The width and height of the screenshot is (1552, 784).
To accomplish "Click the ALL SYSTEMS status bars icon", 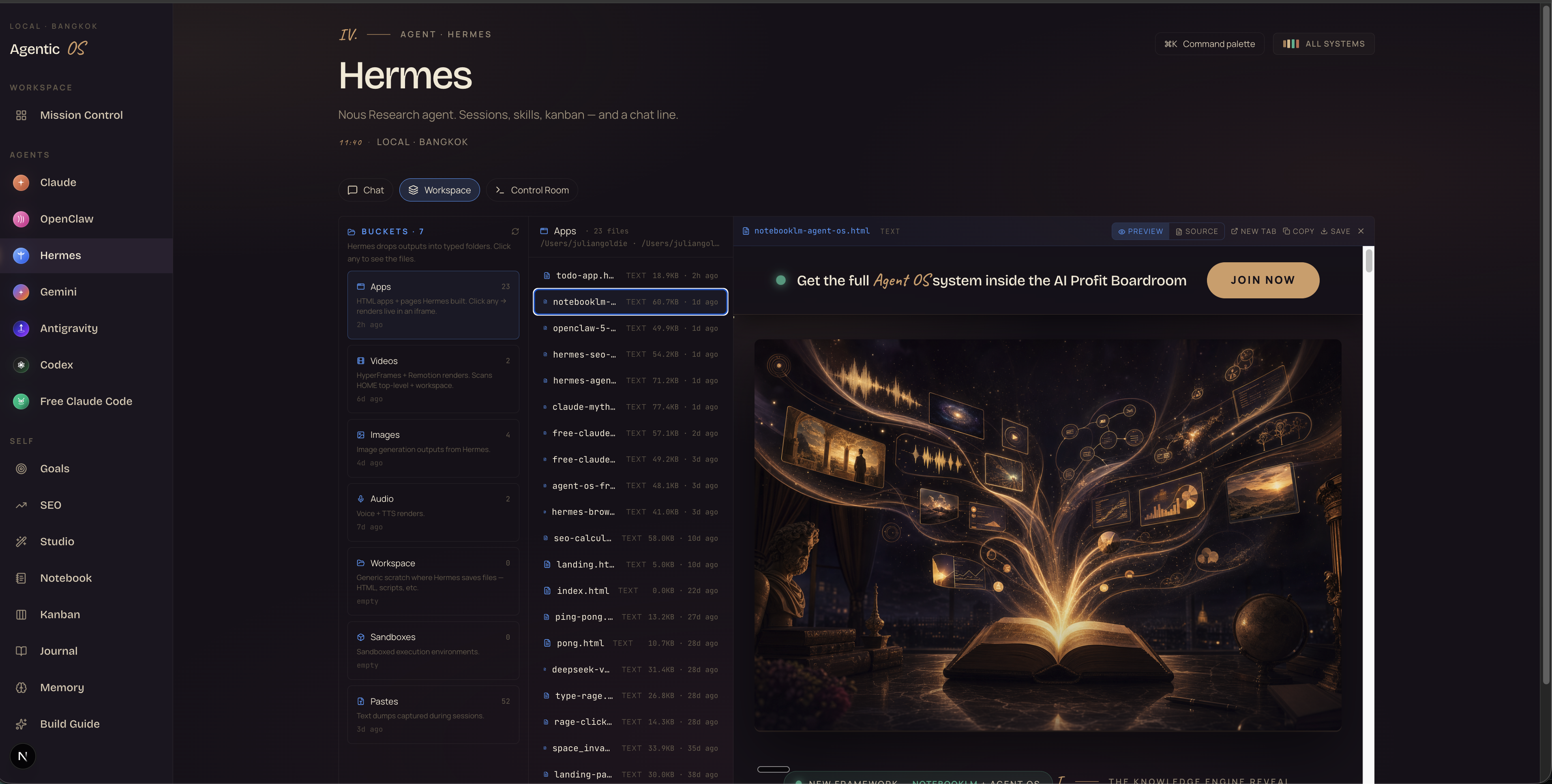I will click(x=1290, y=44).
